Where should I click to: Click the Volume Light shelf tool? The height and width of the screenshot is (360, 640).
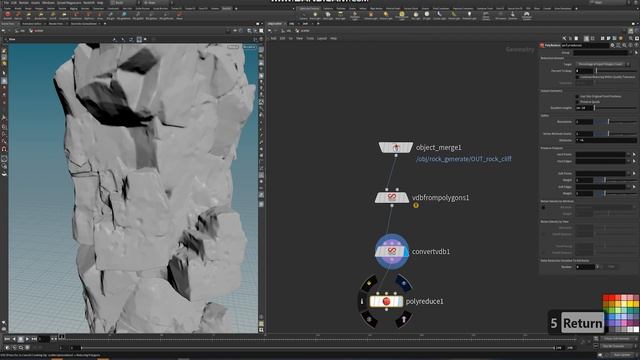pos(371,16)
